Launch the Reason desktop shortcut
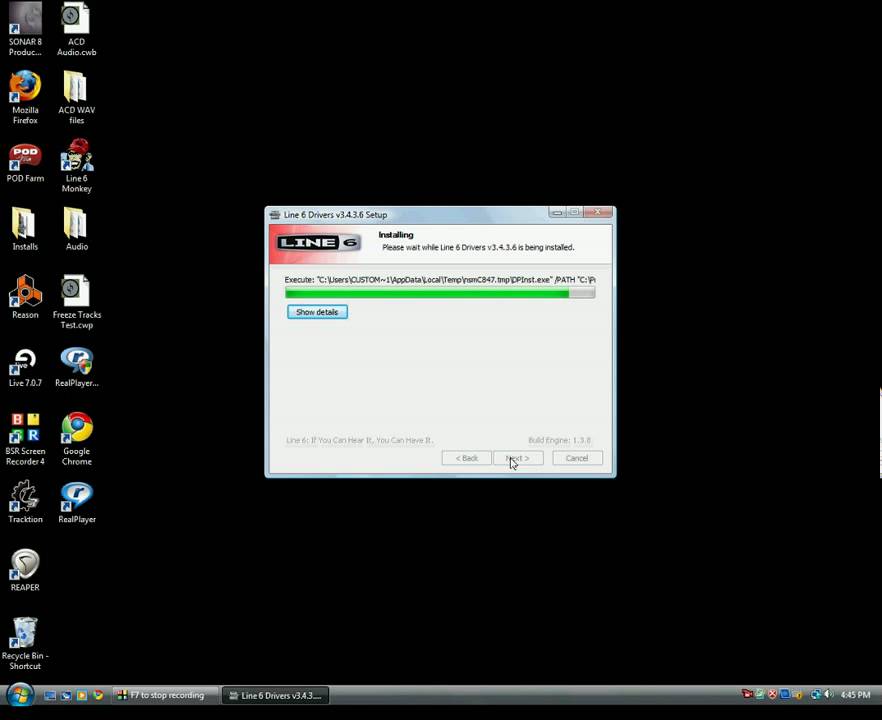The height and width of the screenshot is (720, 882). [25, 297]
